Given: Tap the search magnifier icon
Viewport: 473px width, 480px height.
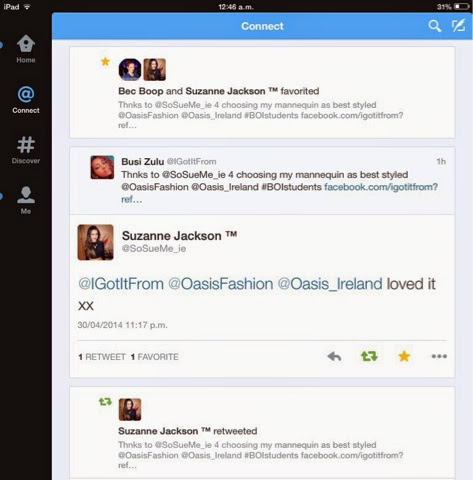Looking at the screenshot, I should coord(434,26).
